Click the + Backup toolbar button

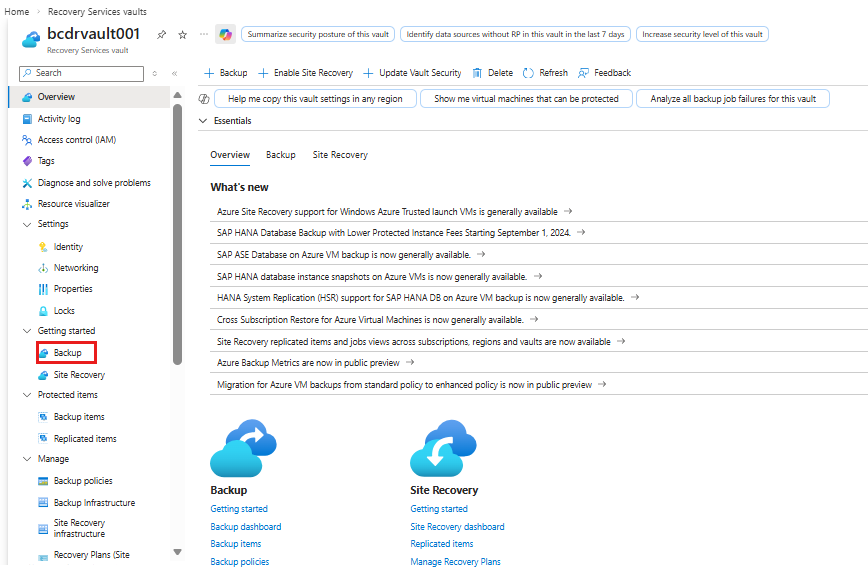point(226,73)
